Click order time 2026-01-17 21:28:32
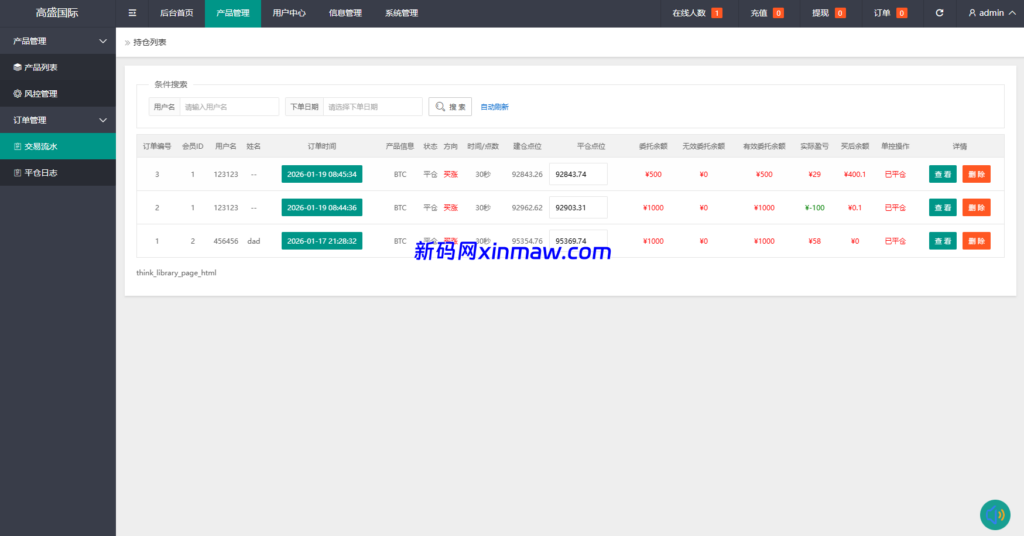1024x536 pixels. (x=322, y=241)
